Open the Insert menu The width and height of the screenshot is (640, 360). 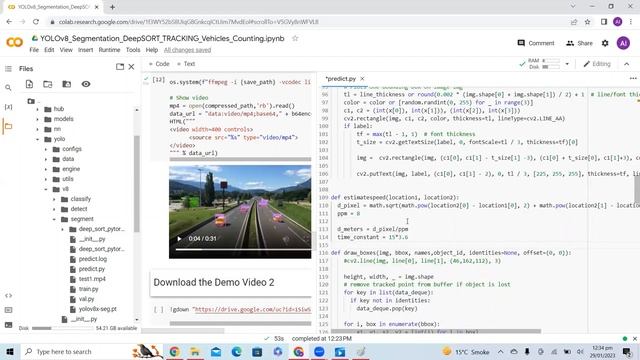pos(85,50)
